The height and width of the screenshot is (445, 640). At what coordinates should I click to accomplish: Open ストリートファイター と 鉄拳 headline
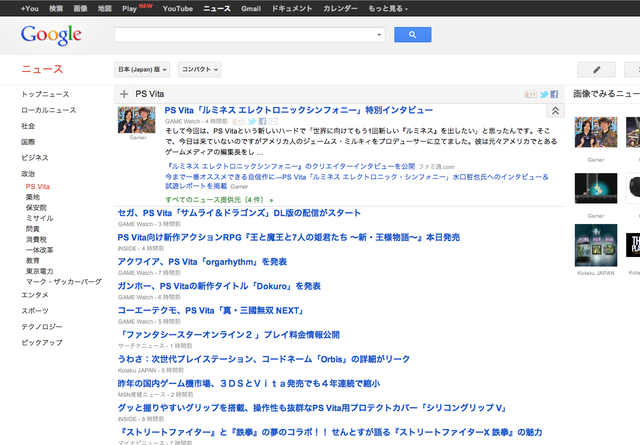(x=330, y=432)
